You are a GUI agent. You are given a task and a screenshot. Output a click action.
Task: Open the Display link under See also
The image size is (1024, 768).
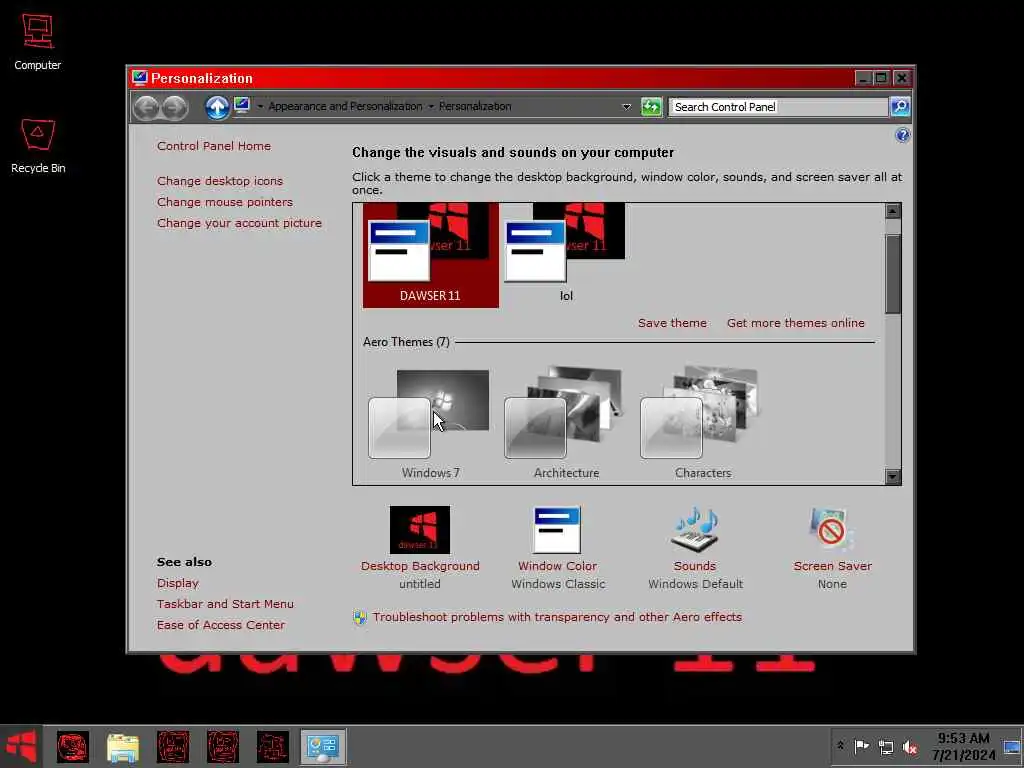point(177,583)
